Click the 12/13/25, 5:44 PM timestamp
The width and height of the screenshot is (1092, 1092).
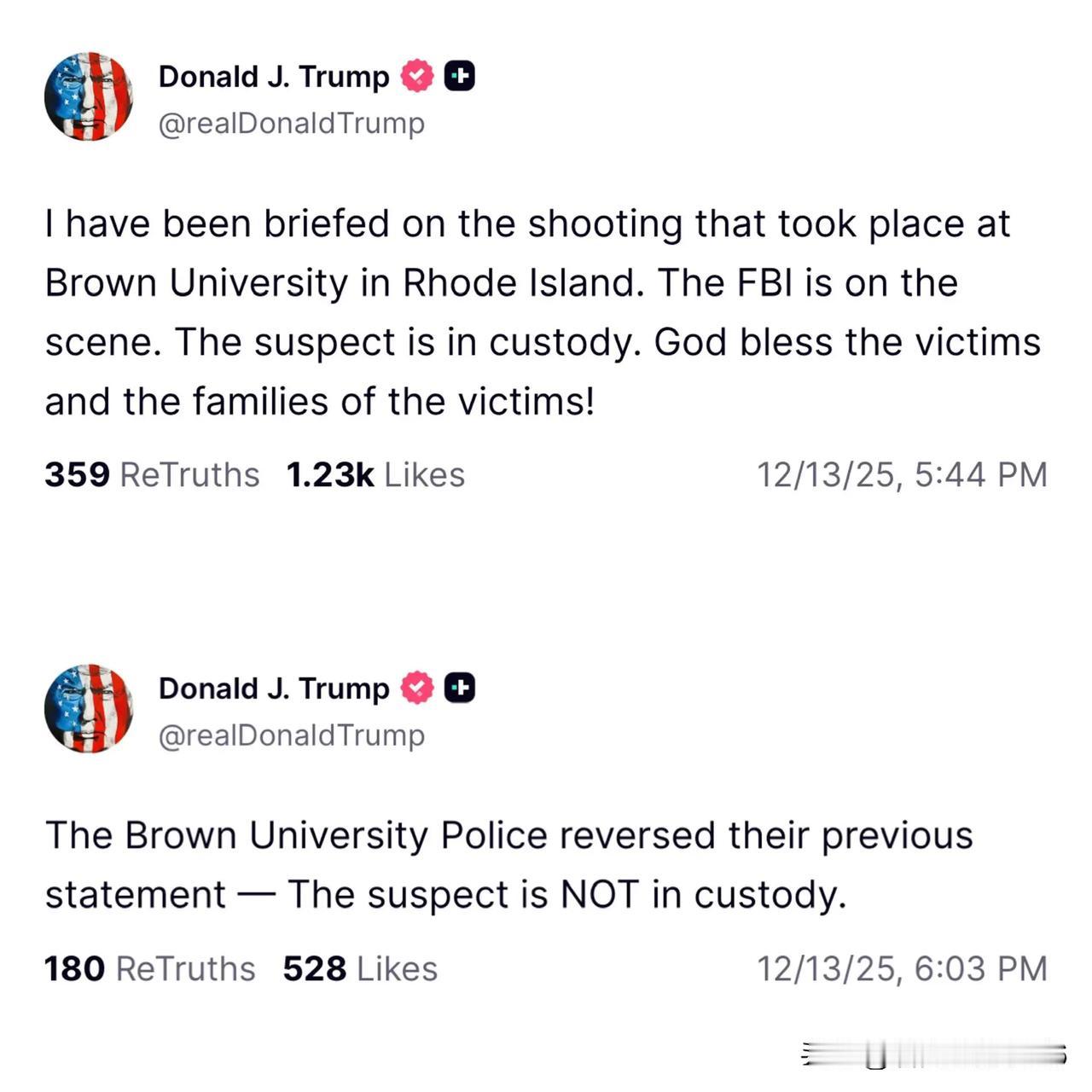pyautogui.click(x=902, y=474)
